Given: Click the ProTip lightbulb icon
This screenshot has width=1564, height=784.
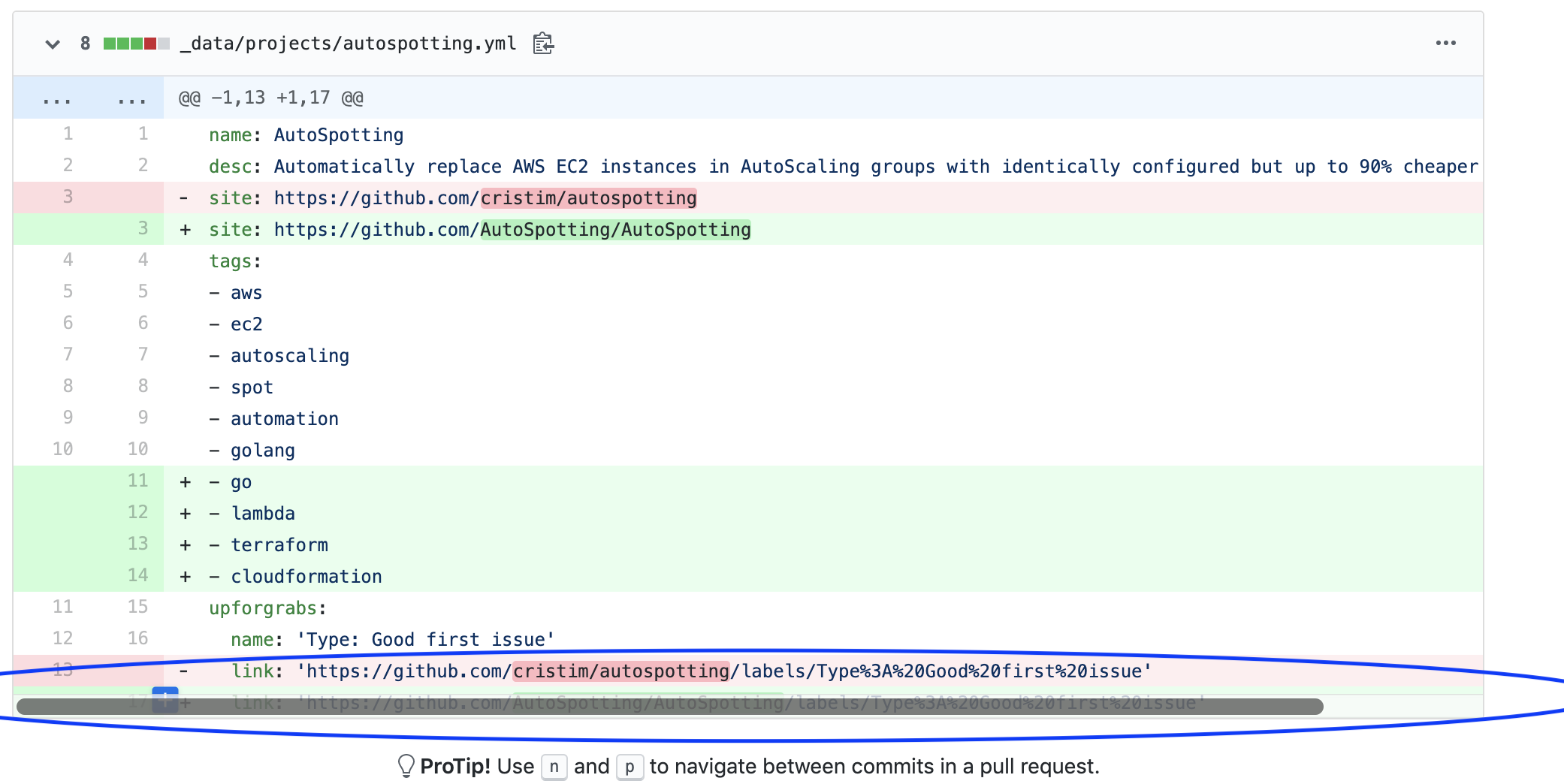Looking at the screenshot, I should click(x=406, y=765).
